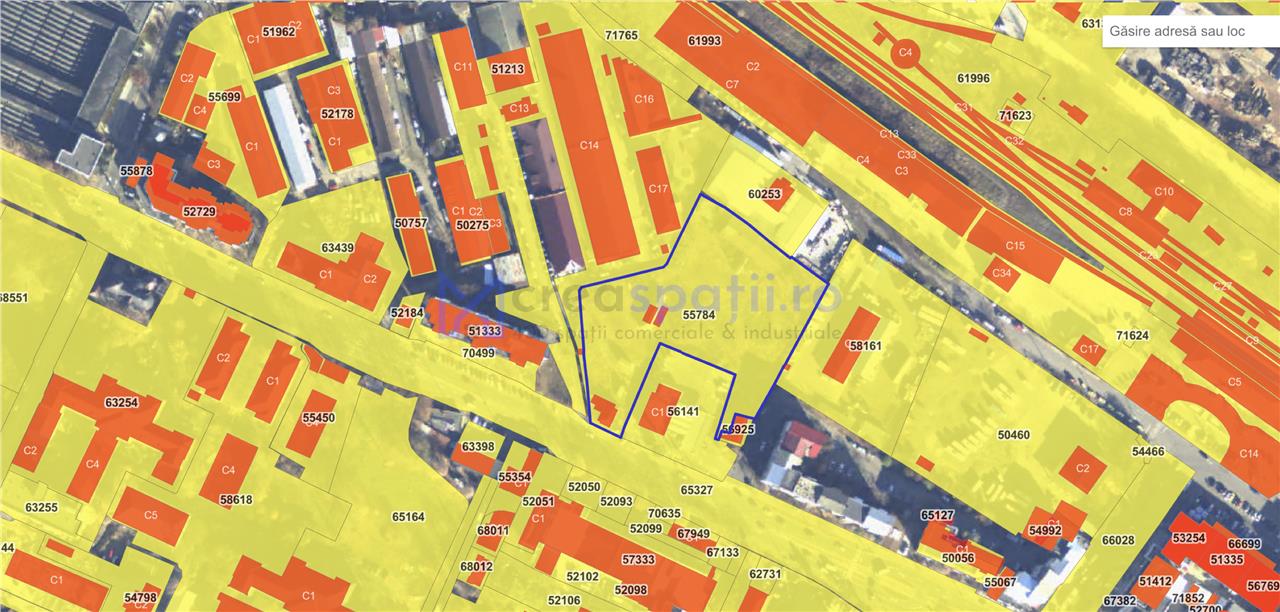Viewport: 1280px width, 612px height.
Task: Select parcel 51962 at top
Action: (279, 32)
